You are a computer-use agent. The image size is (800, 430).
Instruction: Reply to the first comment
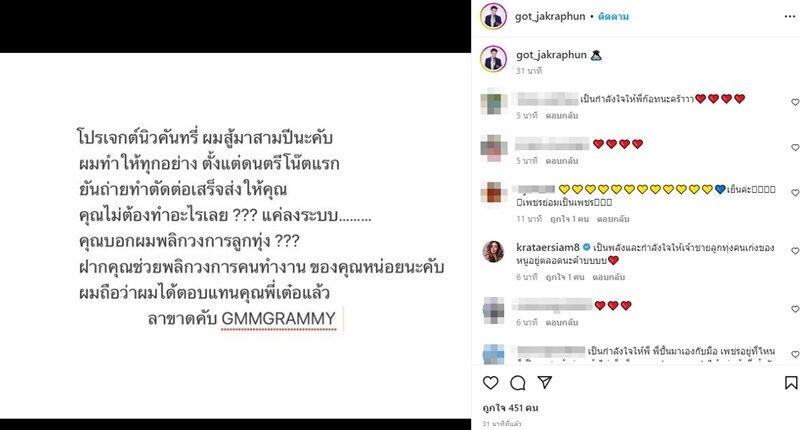tap(562, 116)
